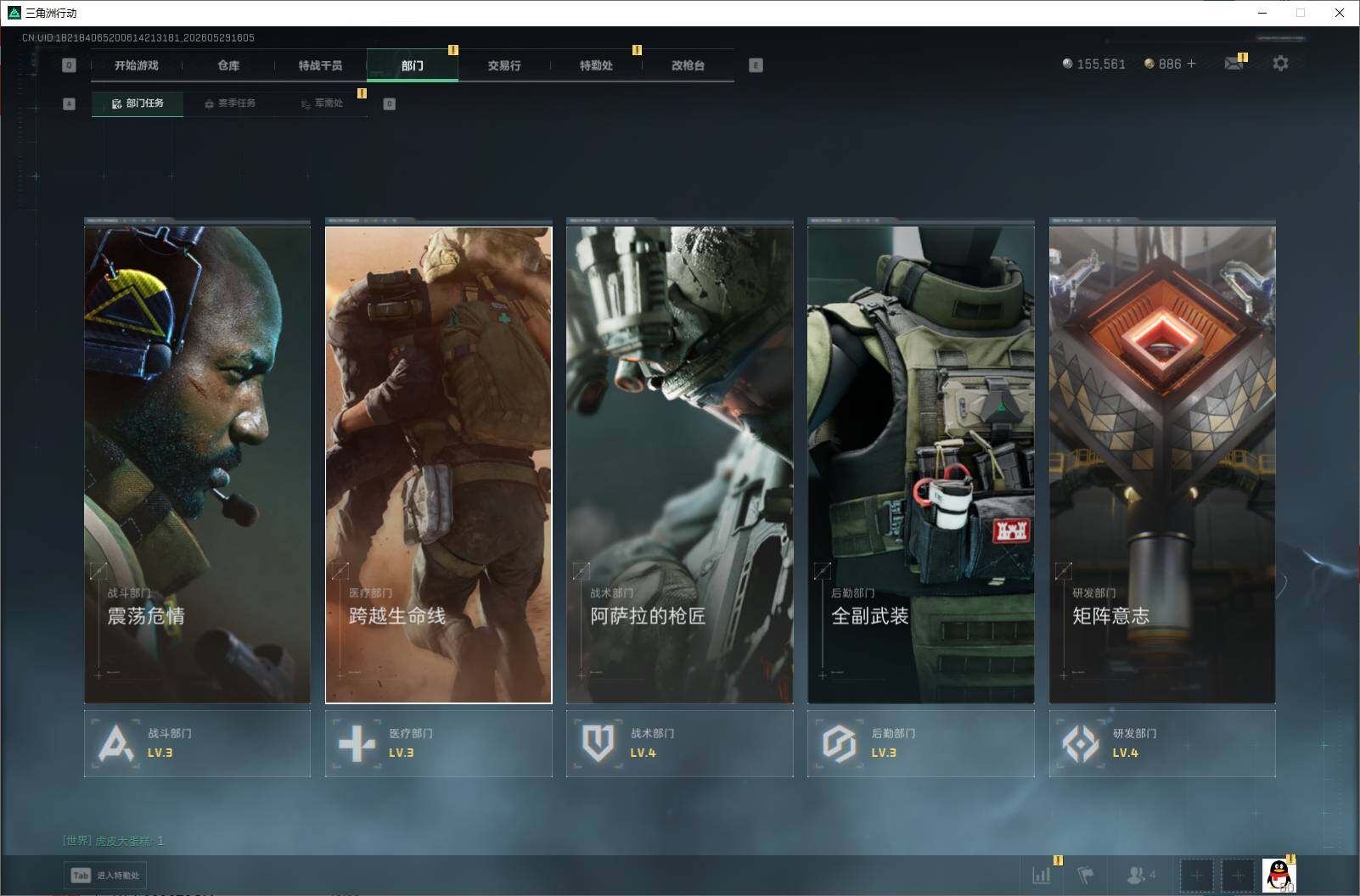Click the crossed flags icon
The width and height of the screenshot is (1360, 896).
click(1086, 875)
